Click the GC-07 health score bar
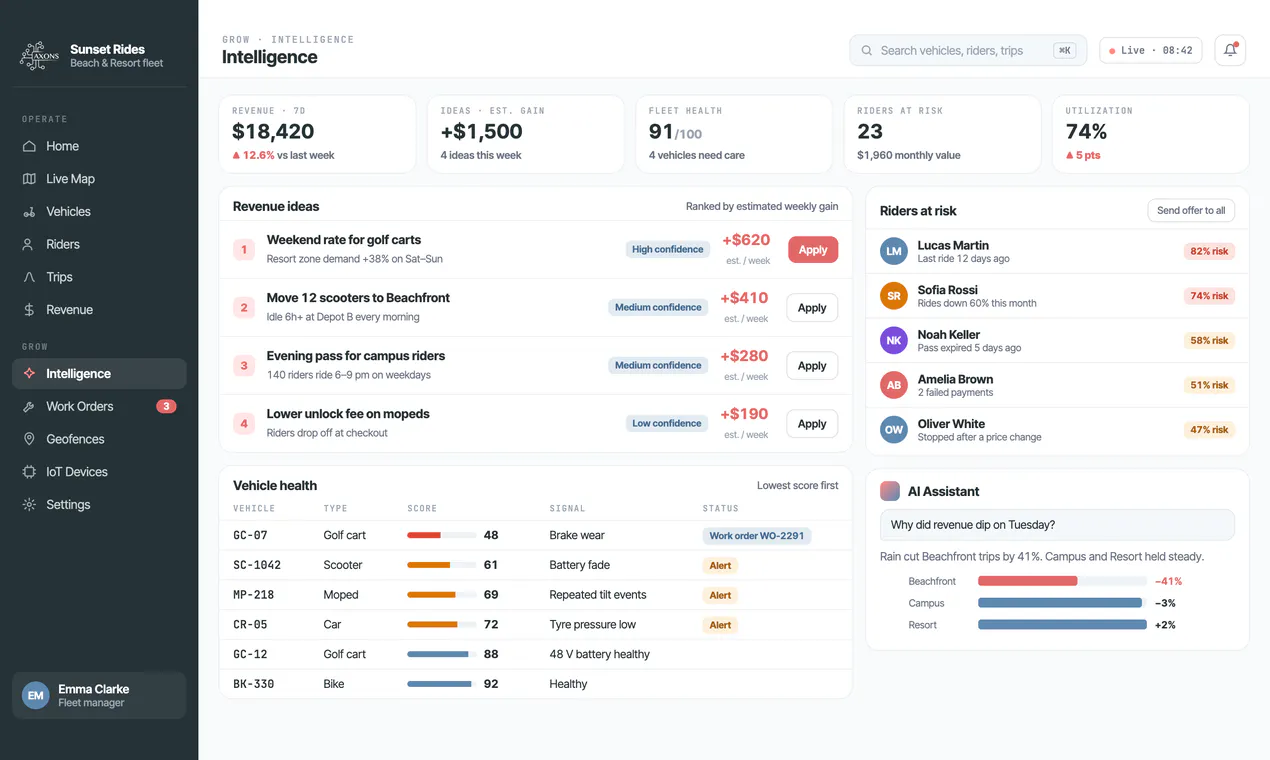Screen dimensions: 1270x760 (441, 535)
